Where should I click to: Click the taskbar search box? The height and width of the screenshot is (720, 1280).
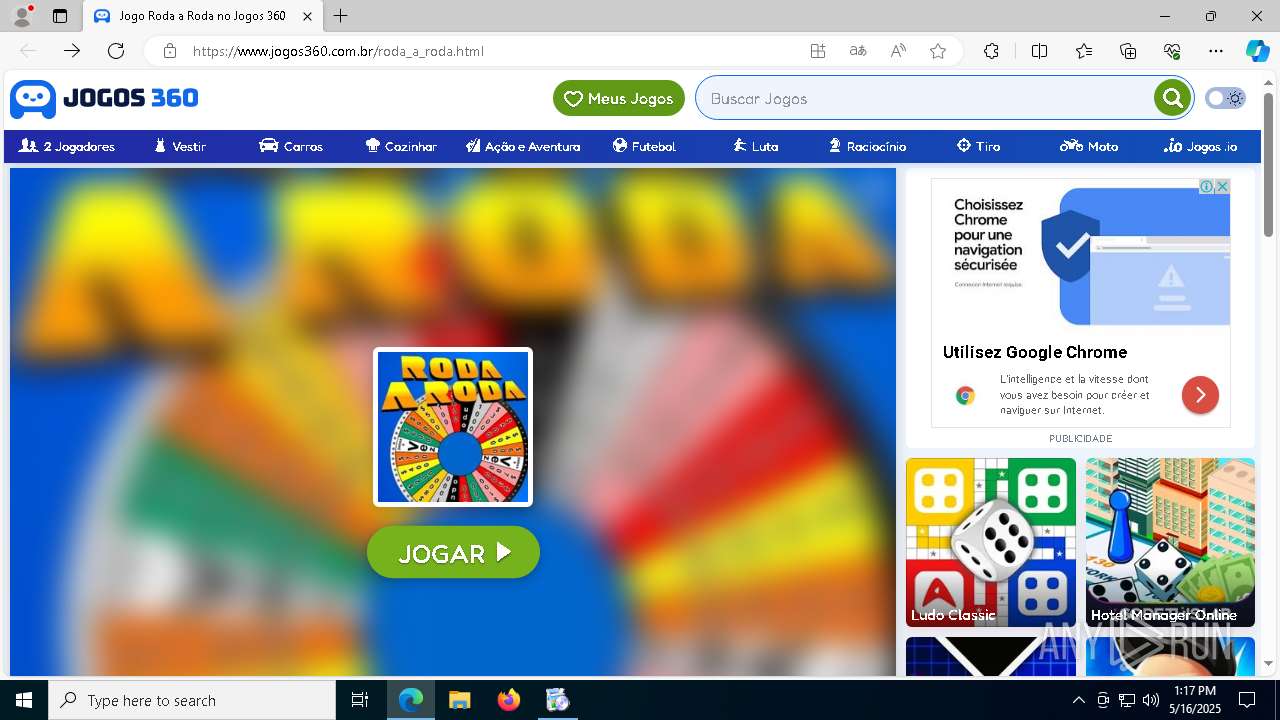192,700
